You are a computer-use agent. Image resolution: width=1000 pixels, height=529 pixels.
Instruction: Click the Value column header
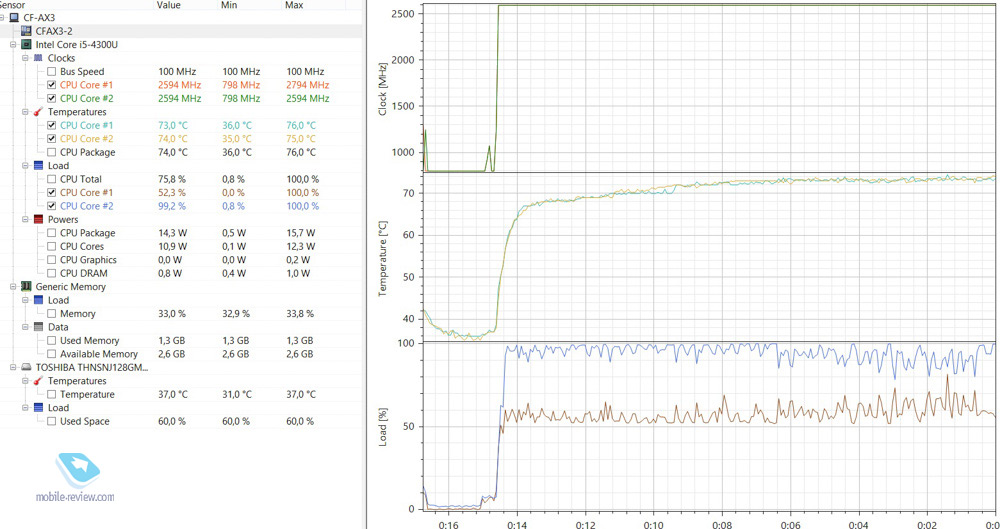point(186,4)
